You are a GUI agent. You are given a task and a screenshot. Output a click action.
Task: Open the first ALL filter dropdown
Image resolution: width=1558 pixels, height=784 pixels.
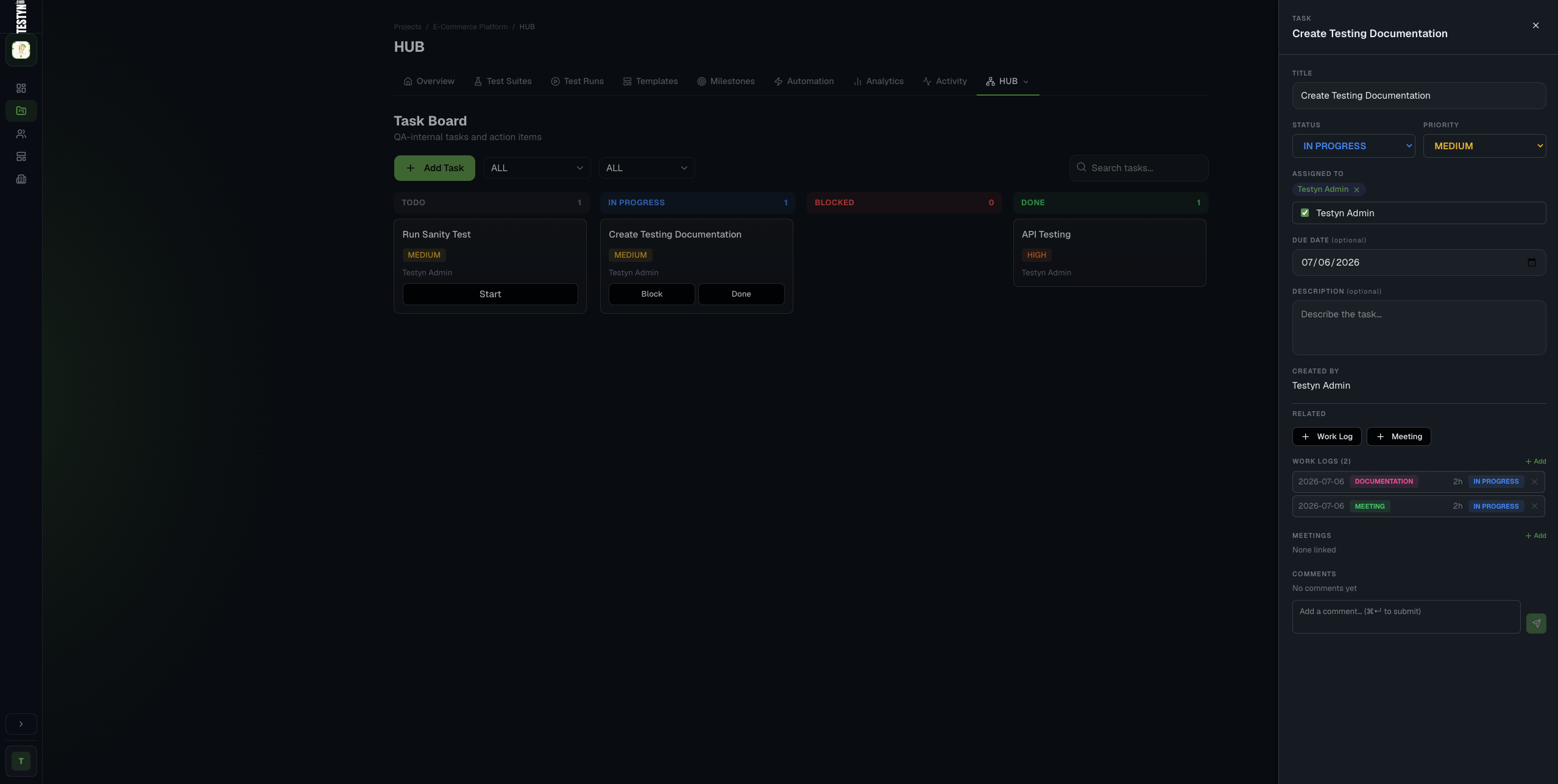click(x=537, y=168)
